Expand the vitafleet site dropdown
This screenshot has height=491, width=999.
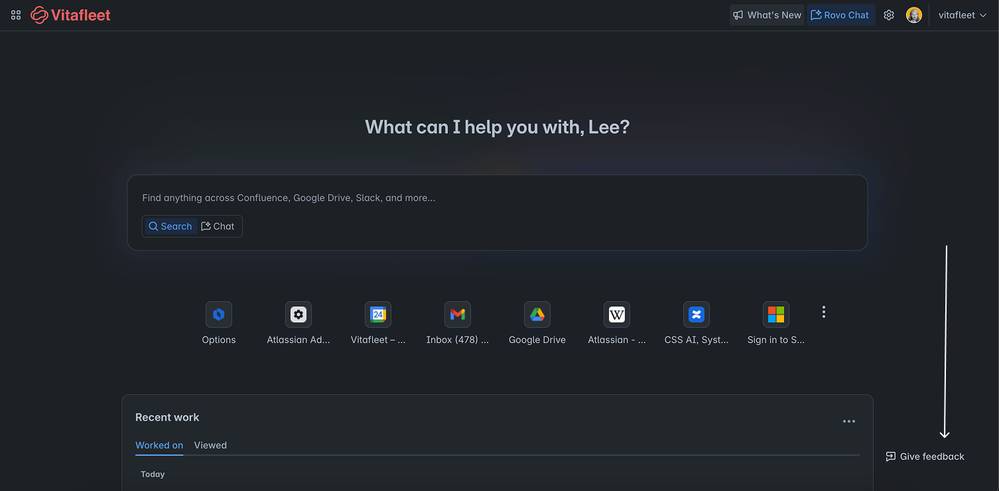pos(962,15)
